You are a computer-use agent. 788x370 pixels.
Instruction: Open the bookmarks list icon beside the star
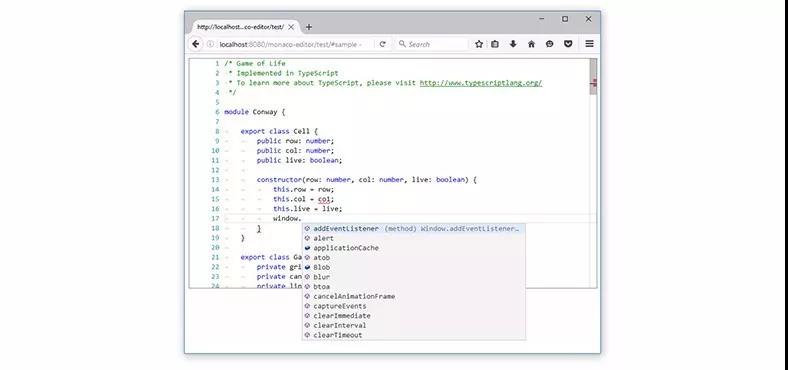click(x=495, y=44)
